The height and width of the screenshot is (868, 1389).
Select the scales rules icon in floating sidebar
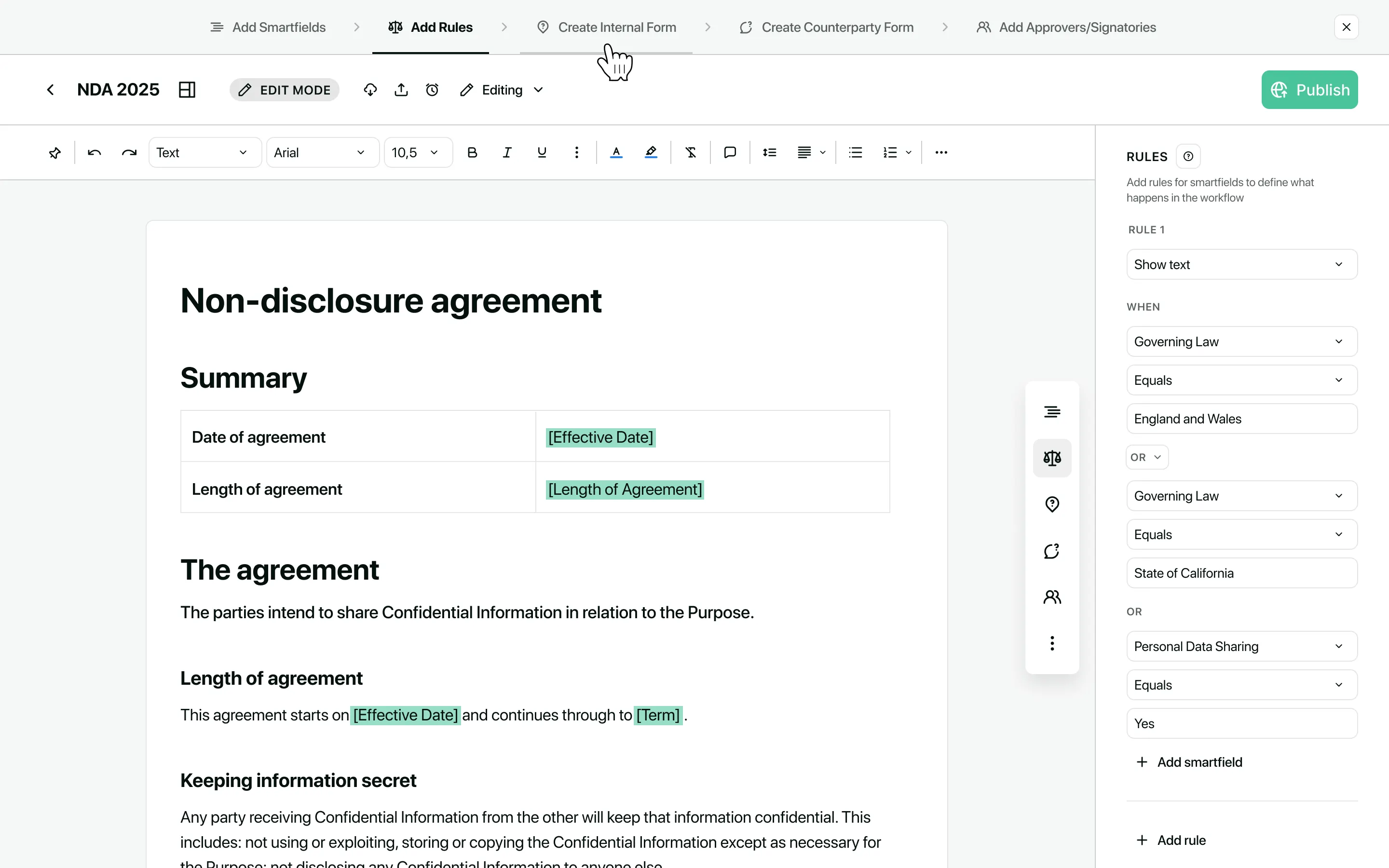(1051, 458)
